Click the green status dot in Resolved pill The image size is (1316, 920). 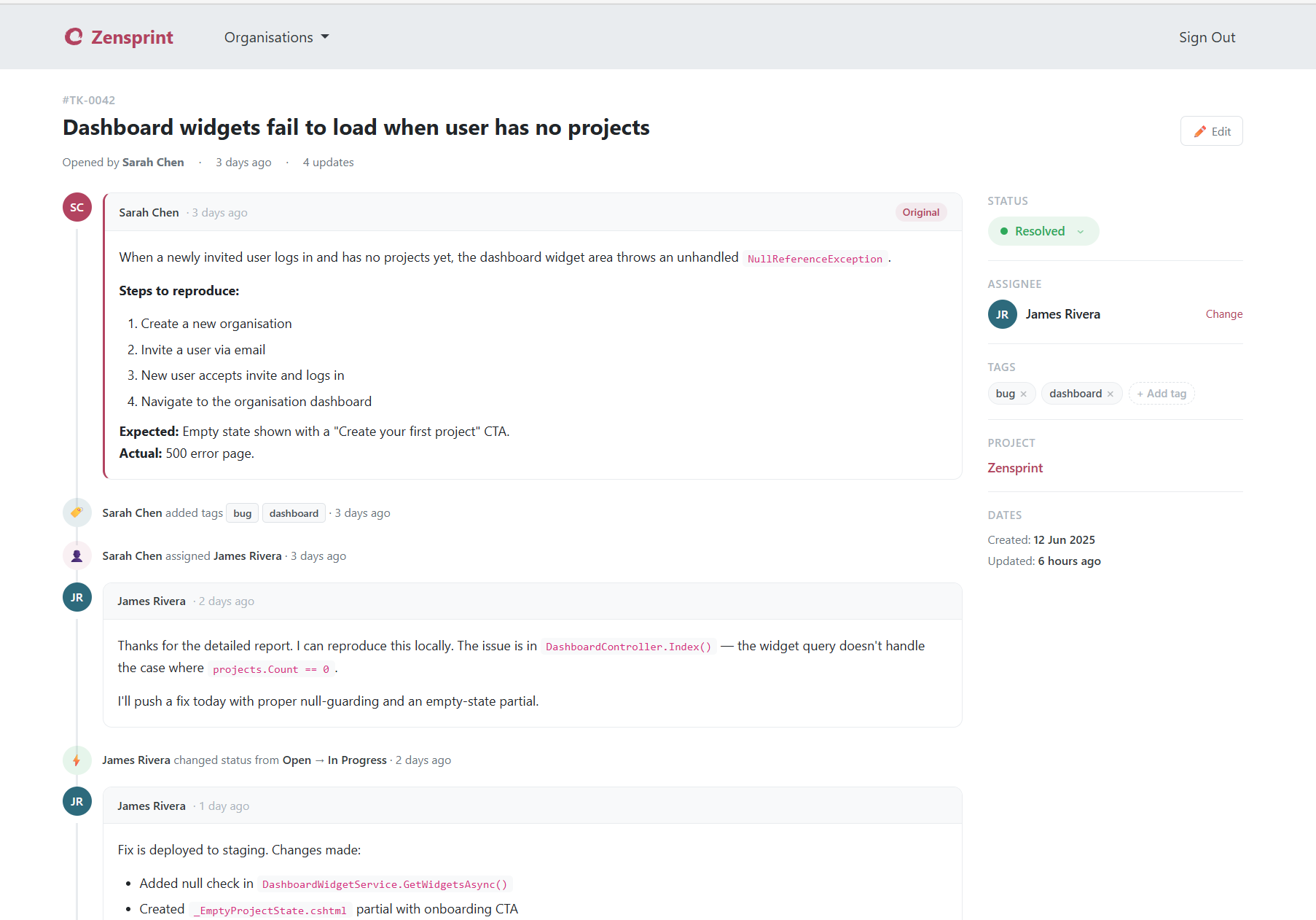pos(1004,231)
